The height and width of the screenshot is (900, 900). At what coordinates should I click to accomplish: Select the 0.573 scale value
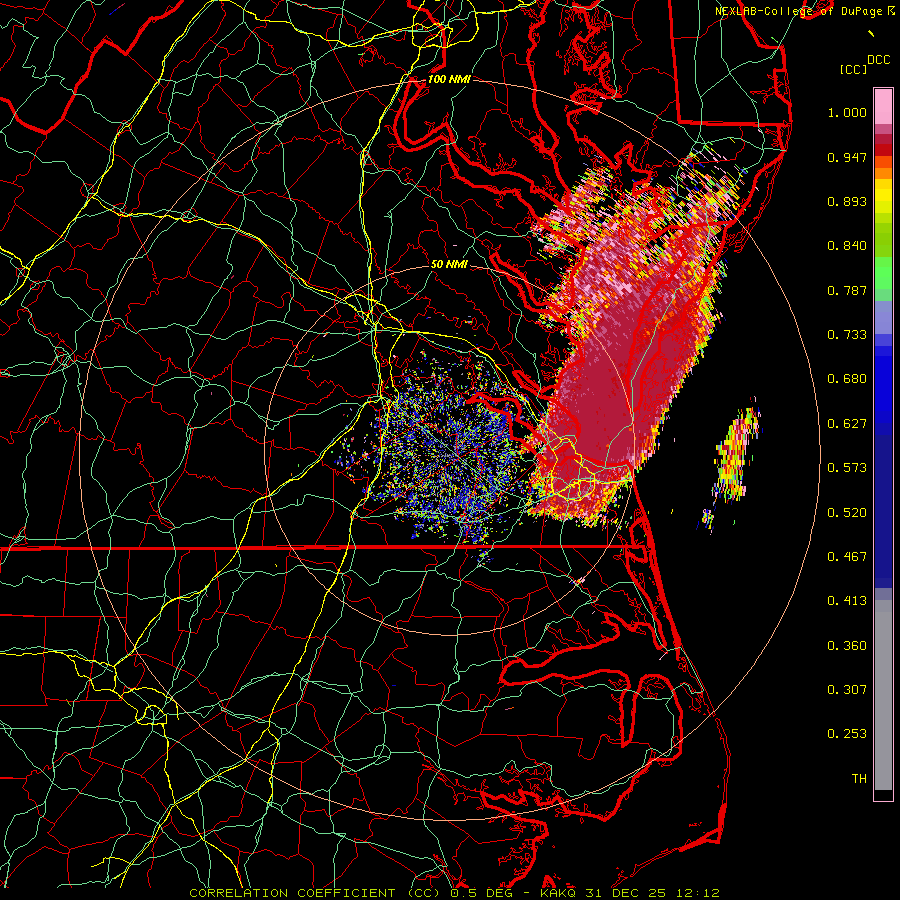(x=847, y=468)
